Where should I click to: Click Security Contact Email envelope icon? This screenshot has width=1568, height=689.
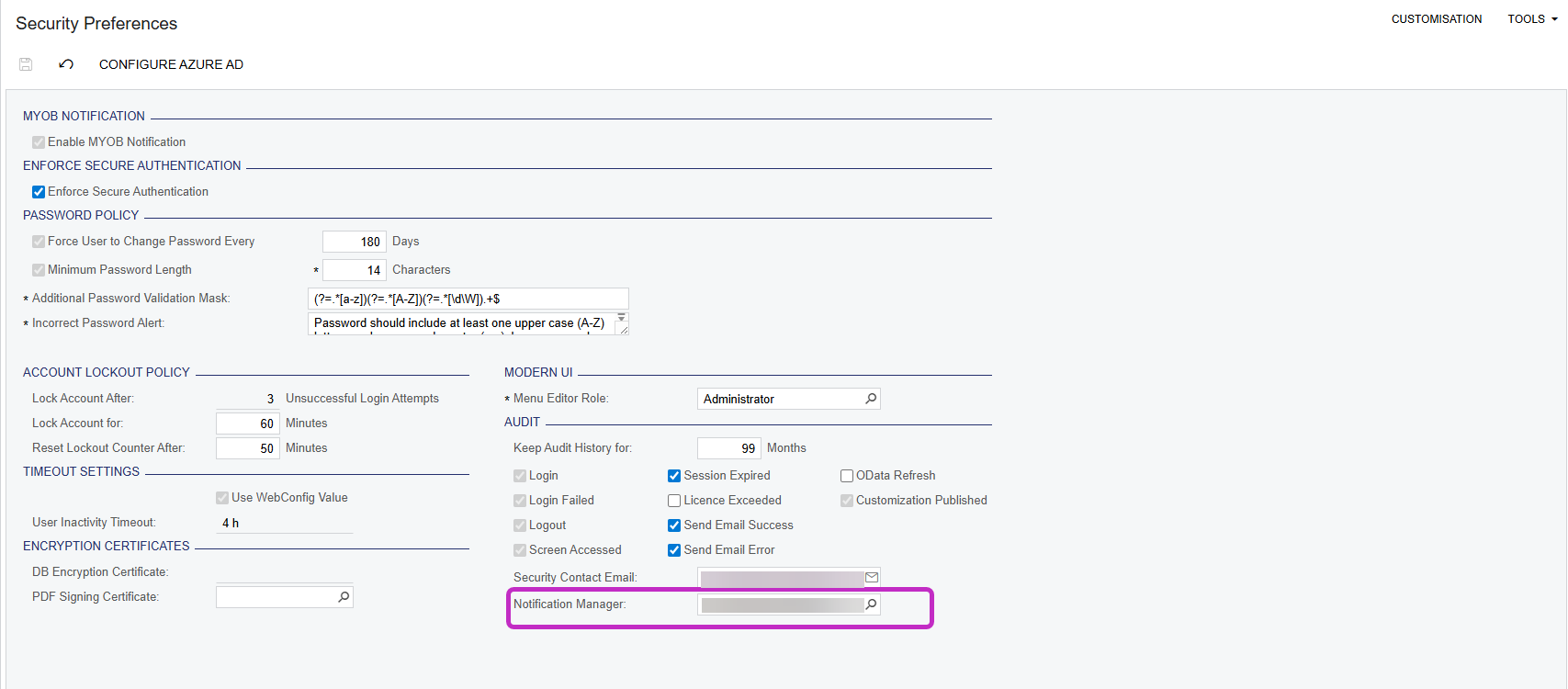(x=872, y=578)
